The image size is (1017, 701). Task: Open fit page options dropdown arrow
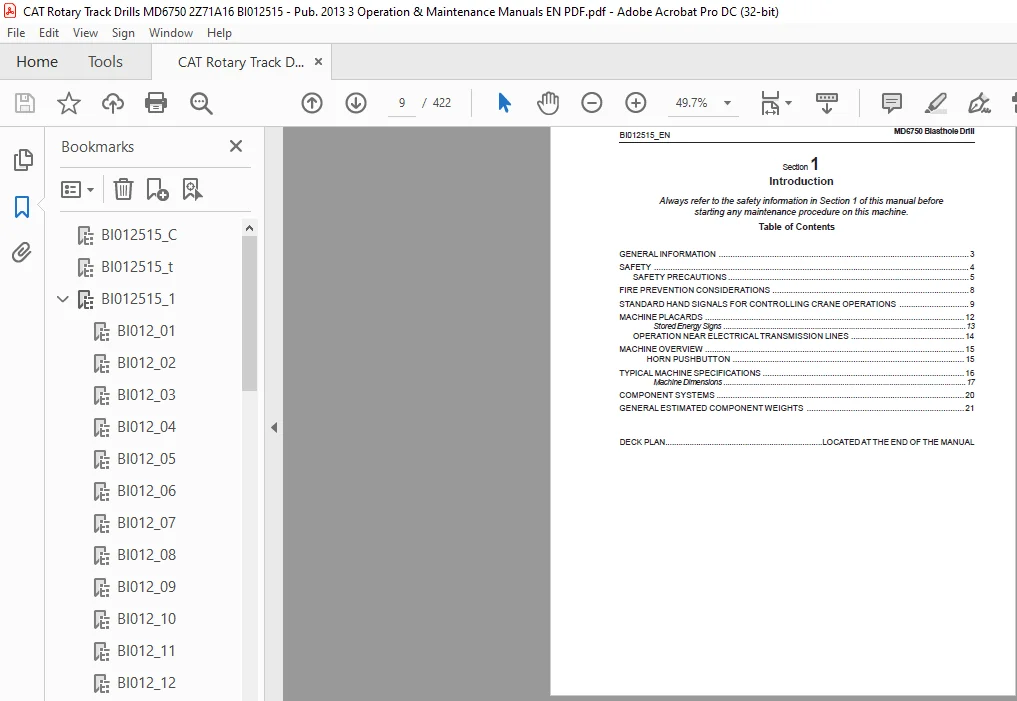coord(788,103)
